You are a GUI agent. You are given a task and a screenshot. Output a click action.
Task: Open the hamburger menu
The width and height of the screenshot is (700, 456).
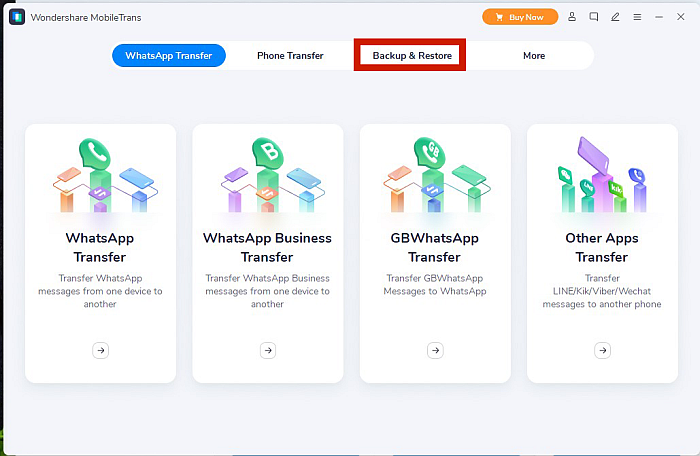[x=637, y=17]
